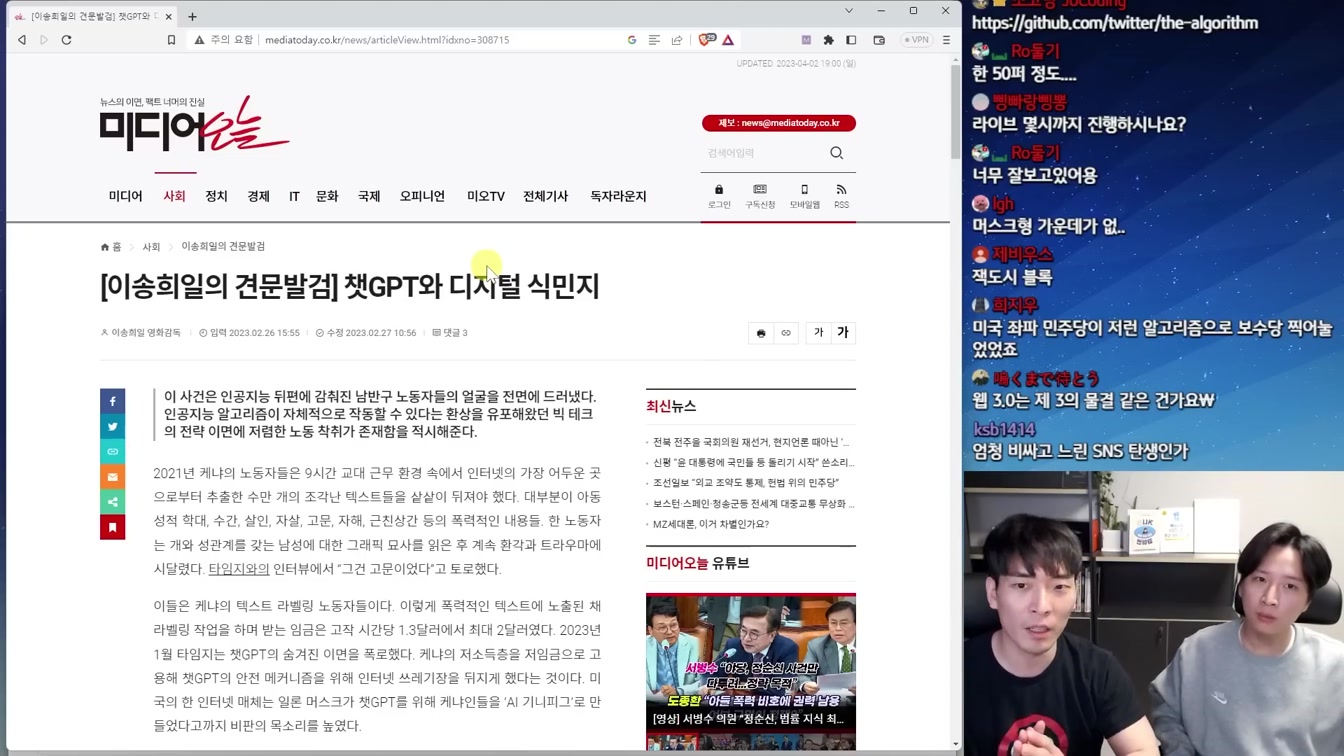Scrap article with red bookmark icon
1344x756 pixels.
[113, 527]
